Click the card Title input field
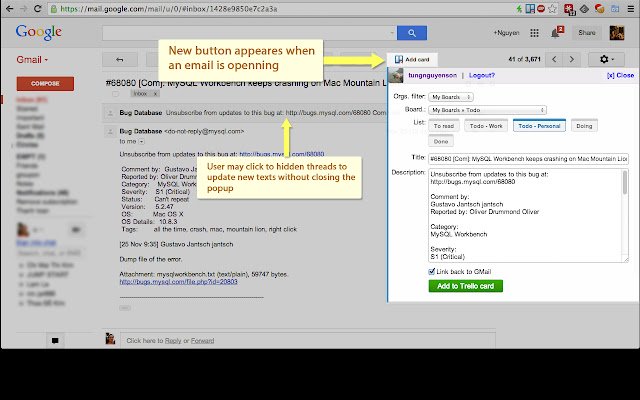 click(528, 159)
